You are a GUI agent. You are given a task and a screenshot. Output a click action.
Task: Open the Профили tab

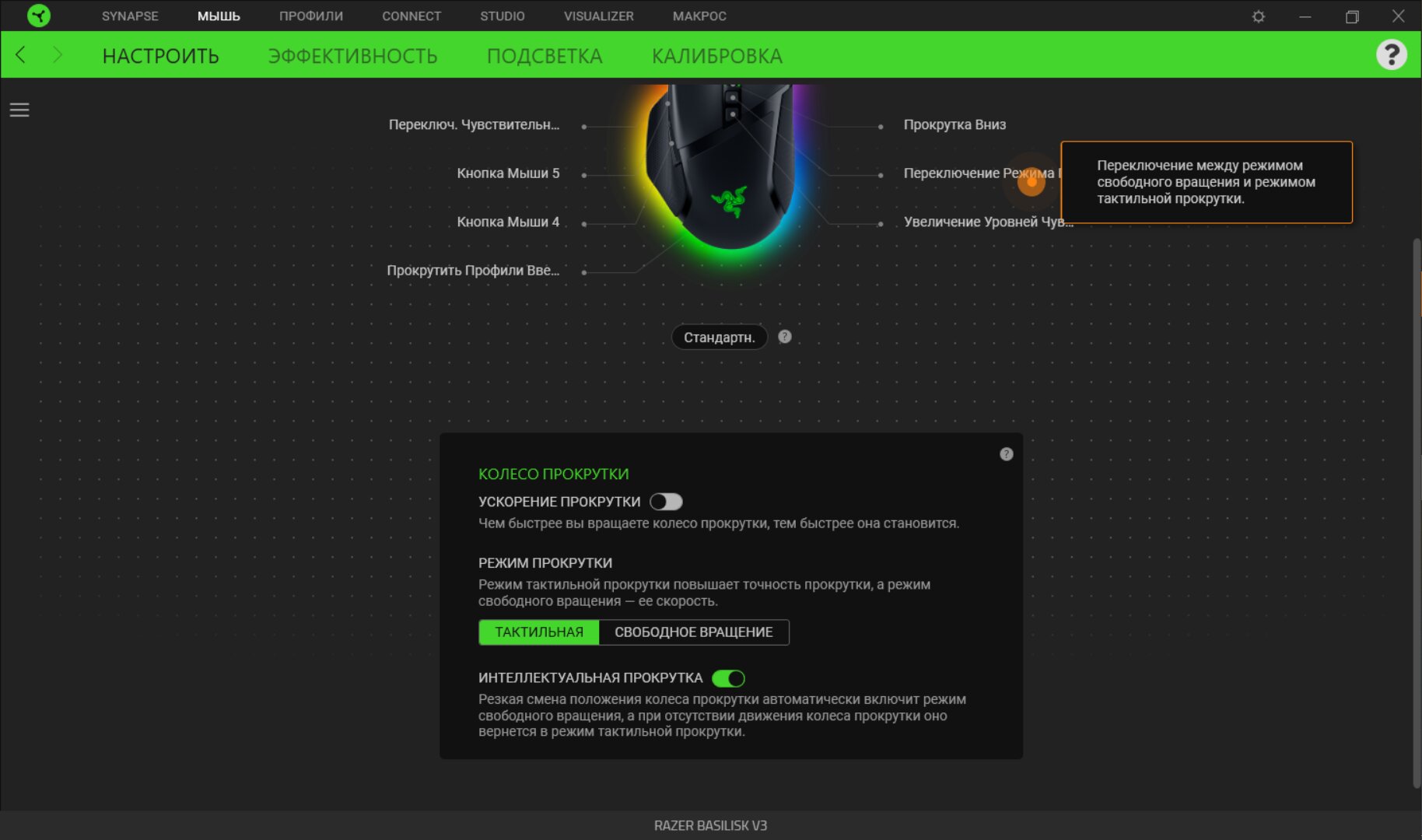click(x=311, y=16)
